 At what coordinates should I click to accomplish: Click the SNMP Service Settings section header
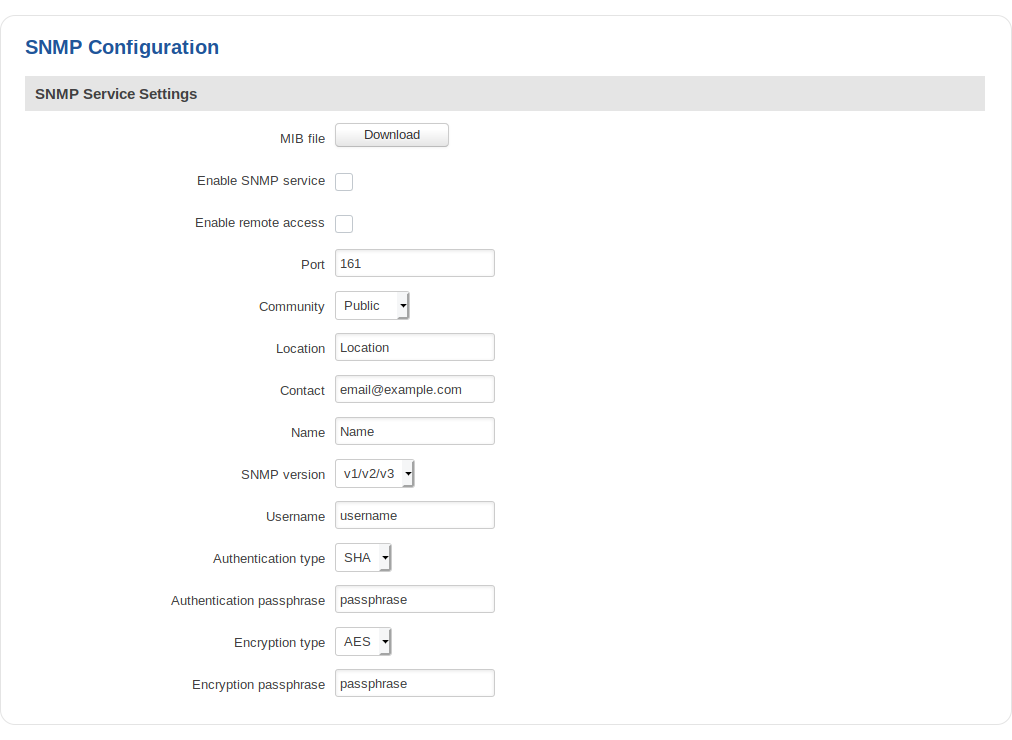(x=116, y=94)
